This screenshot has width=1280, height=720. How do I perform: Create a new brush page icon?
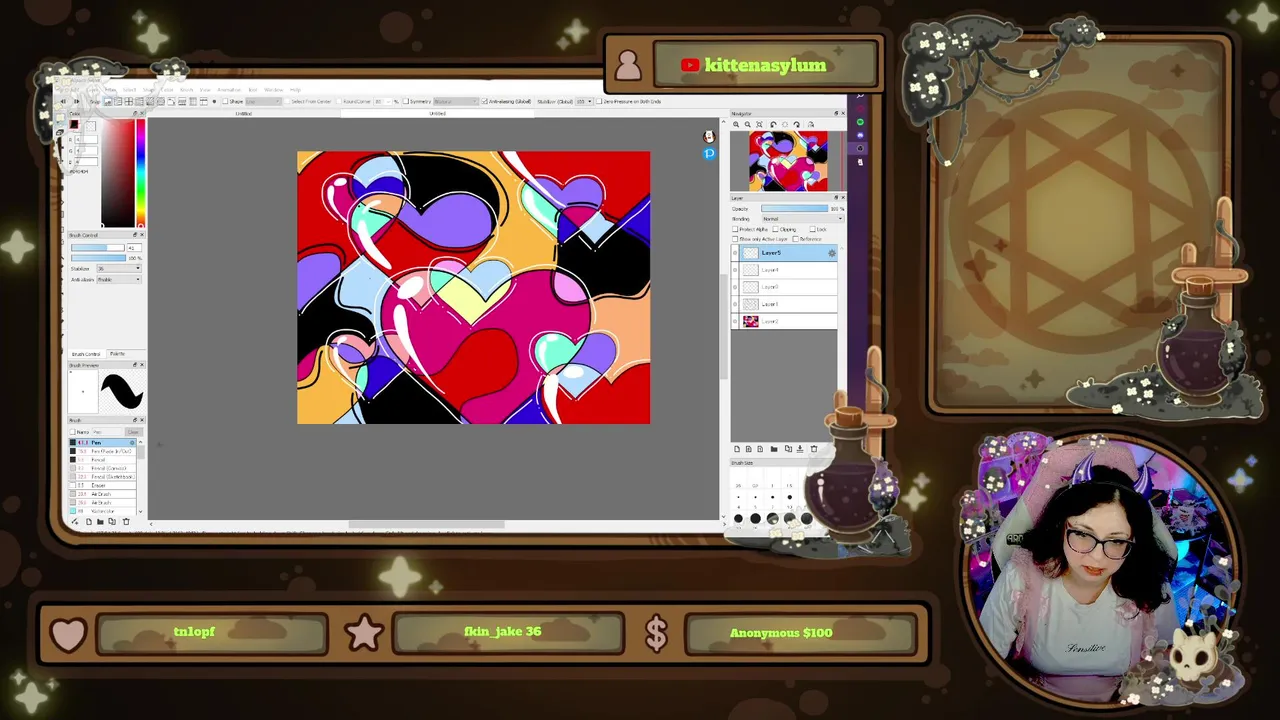pyautogui.click(x=89, y=521)
